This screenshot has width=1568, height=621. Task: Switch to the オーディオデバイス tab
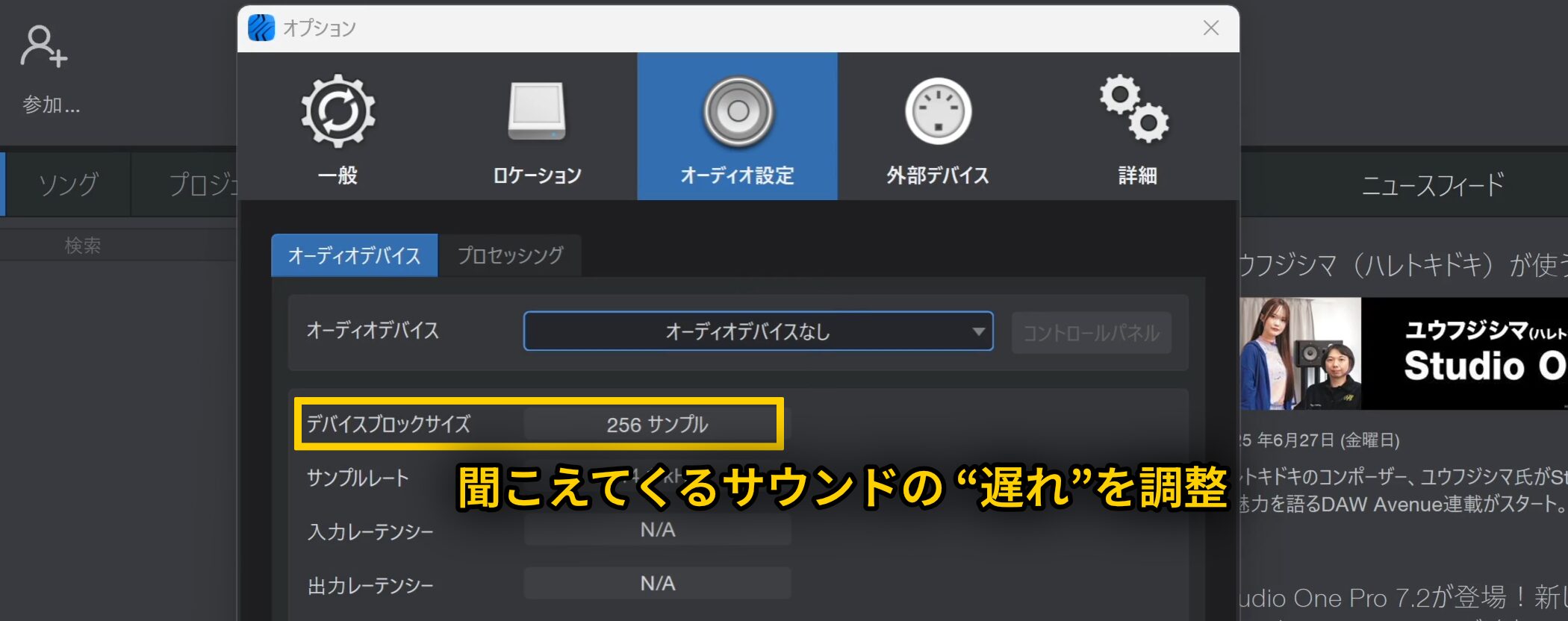pos(355,256)
